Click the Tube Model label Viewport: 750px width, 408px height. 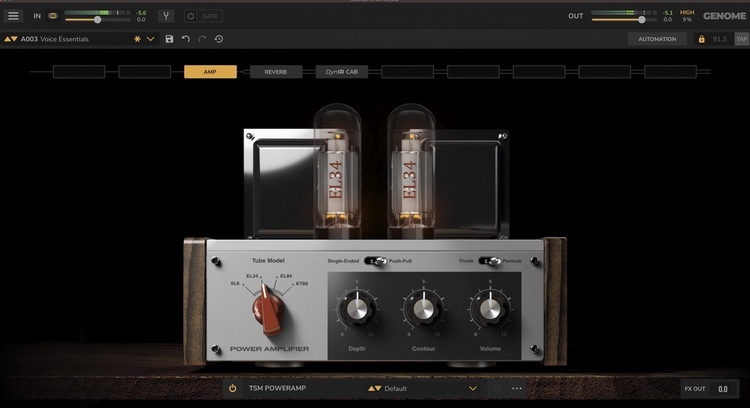[x=268, y=261]
